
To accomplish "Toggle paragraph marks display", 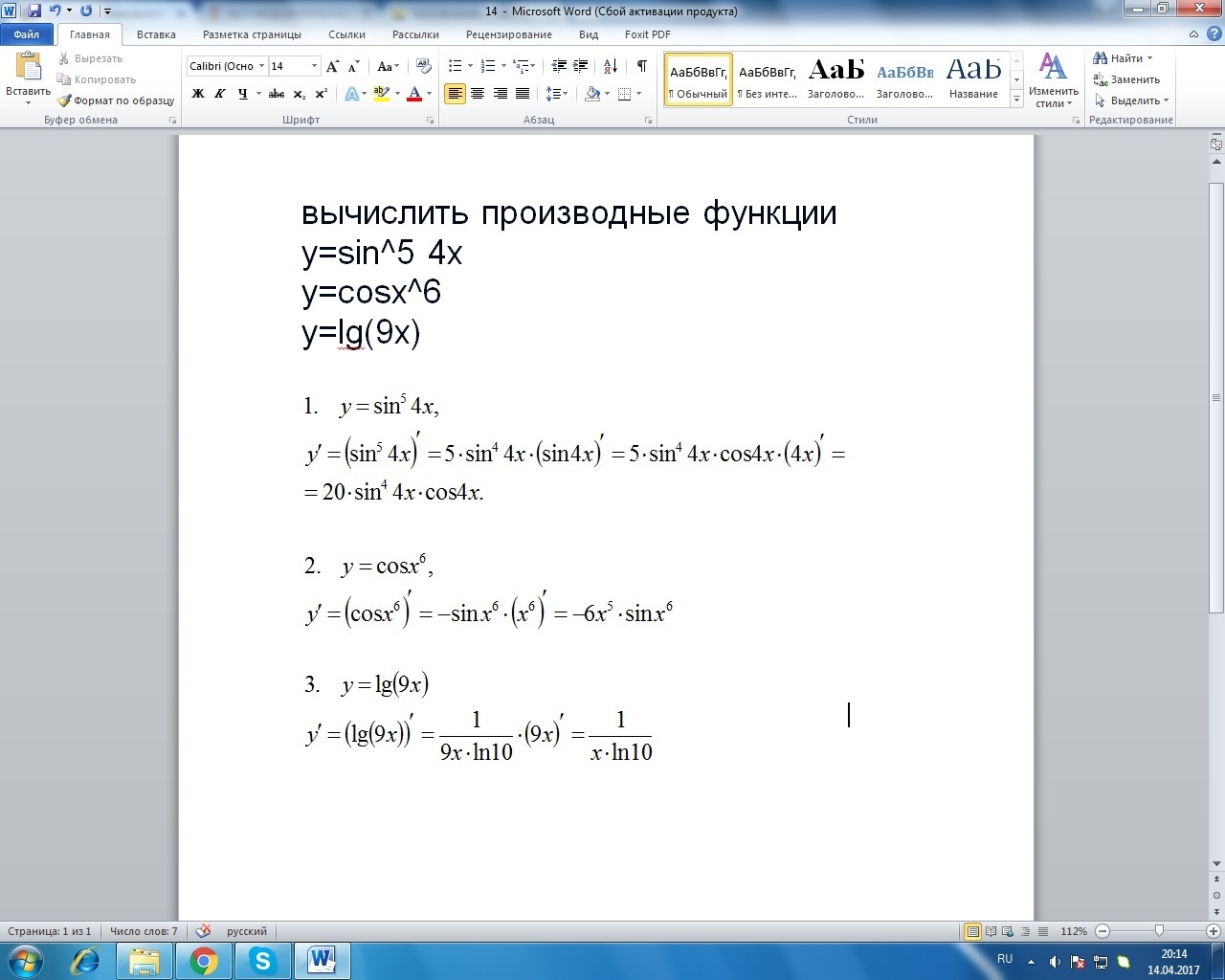I will [x=641, y=66].
